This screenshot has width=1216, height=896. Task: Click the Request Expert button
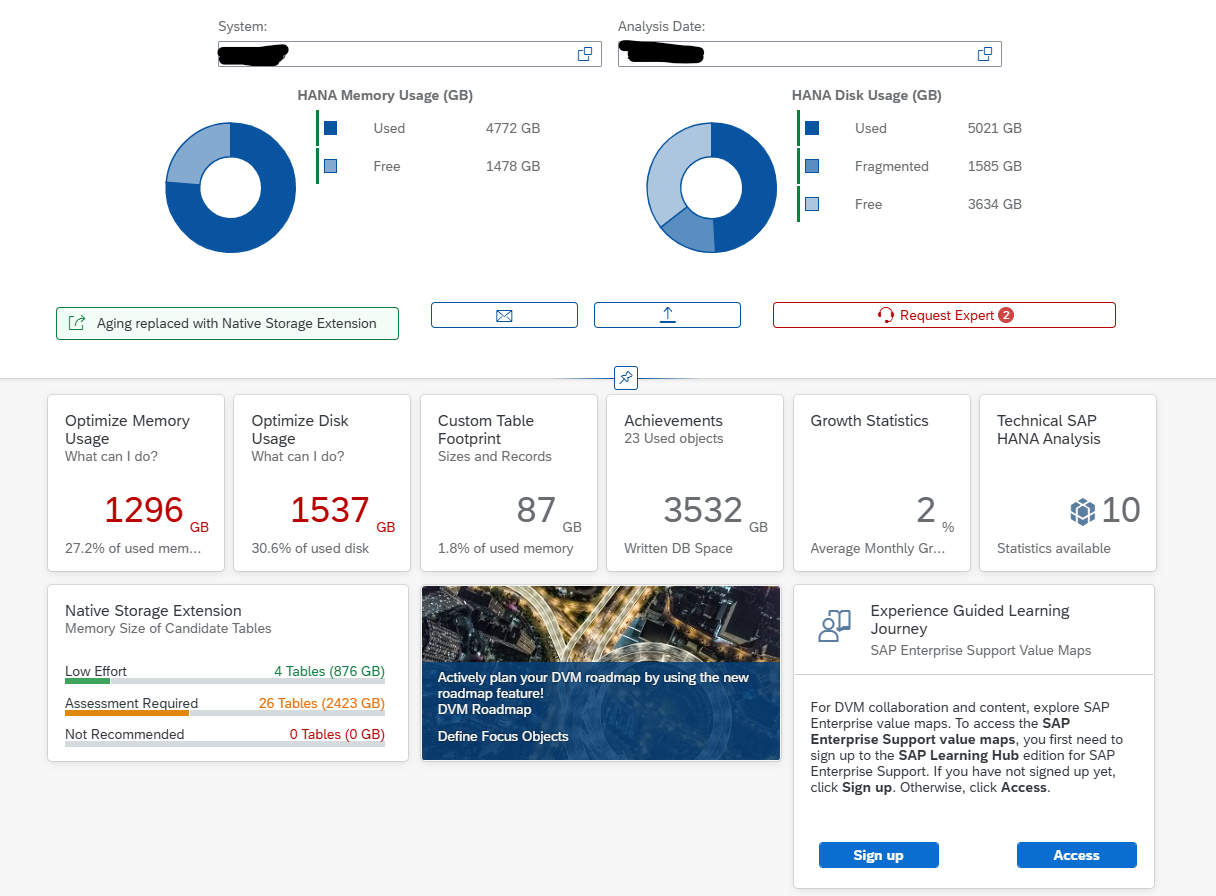pos(944,315)
